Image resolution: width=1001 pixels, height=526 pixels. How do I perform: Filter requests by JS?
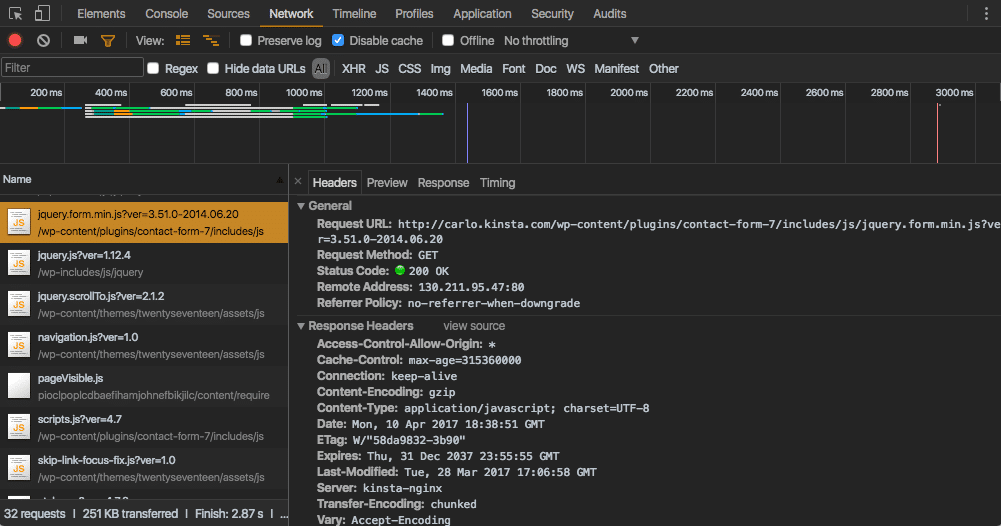click(382, 68)
